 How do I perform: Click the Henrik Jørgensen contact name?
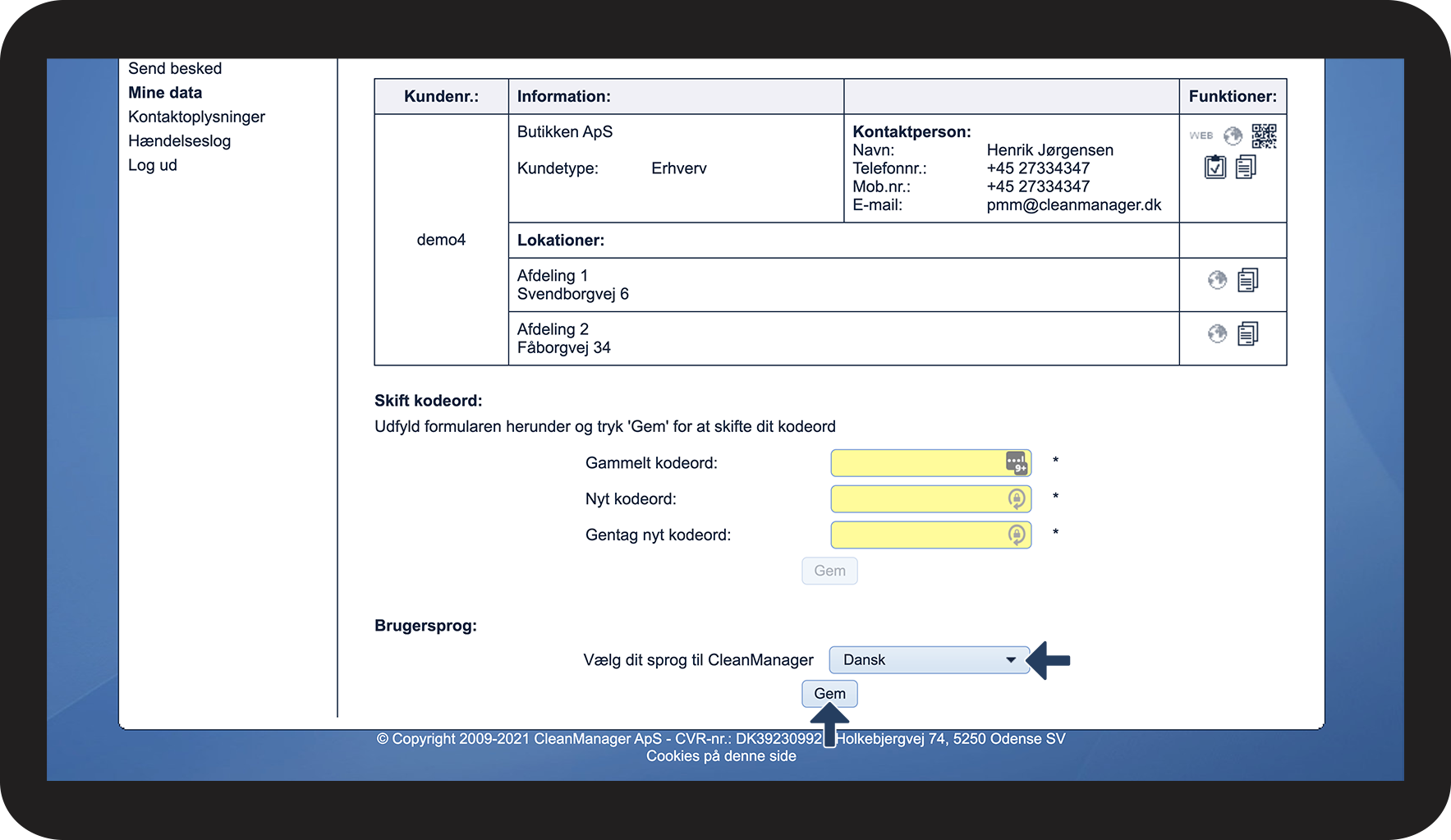coord(1050,150)
